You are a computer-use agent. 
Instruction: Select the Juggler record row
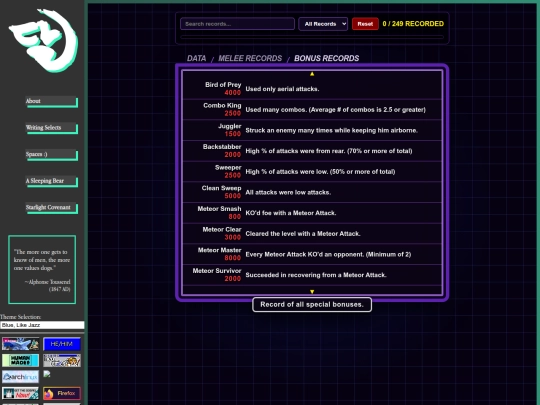point(312,130)
